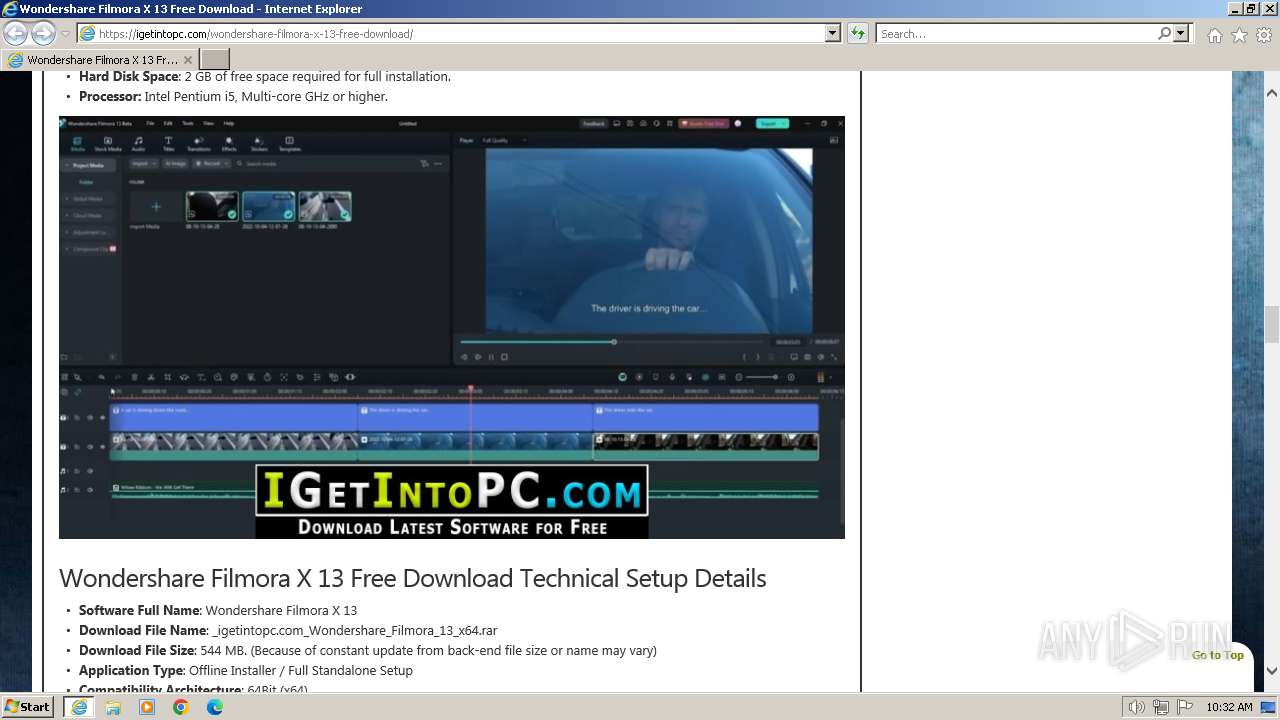The width and height of the screenshot is (1280, 720).
Task: Click the 'Processor: Intel Pentium i5' line
Action: (x=233, y=97)
